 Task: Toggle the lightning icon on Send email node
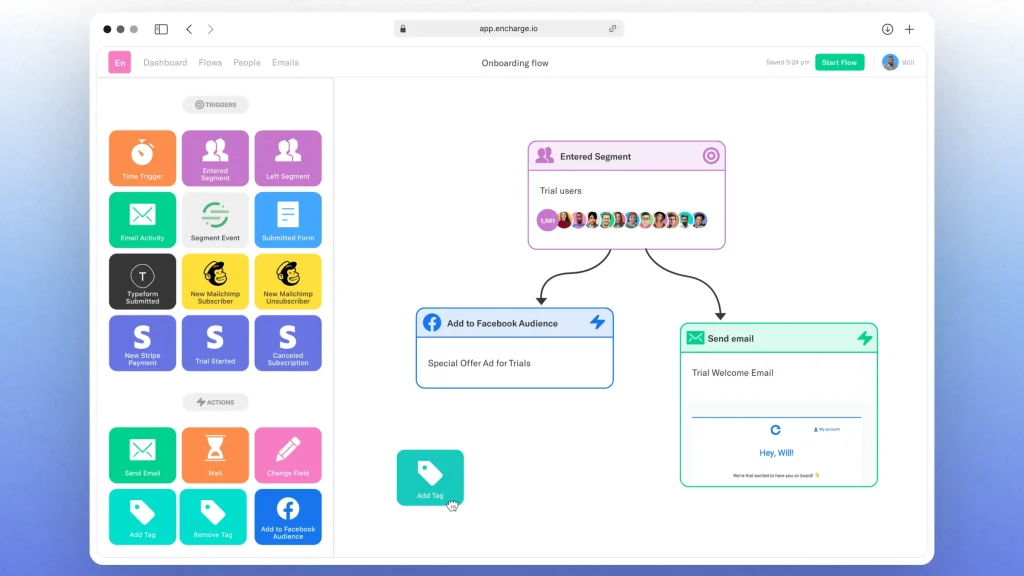point(866,338)
